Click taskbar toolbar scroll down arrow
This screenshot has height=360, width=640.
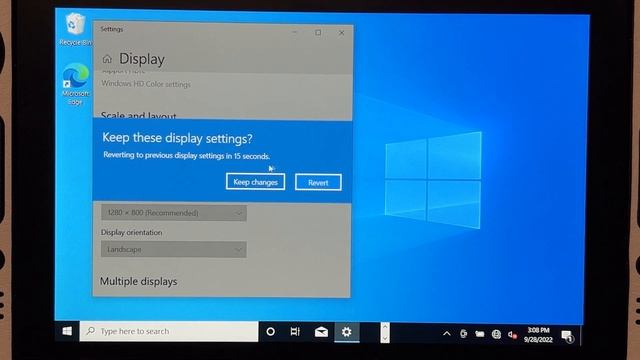[384, 338]
